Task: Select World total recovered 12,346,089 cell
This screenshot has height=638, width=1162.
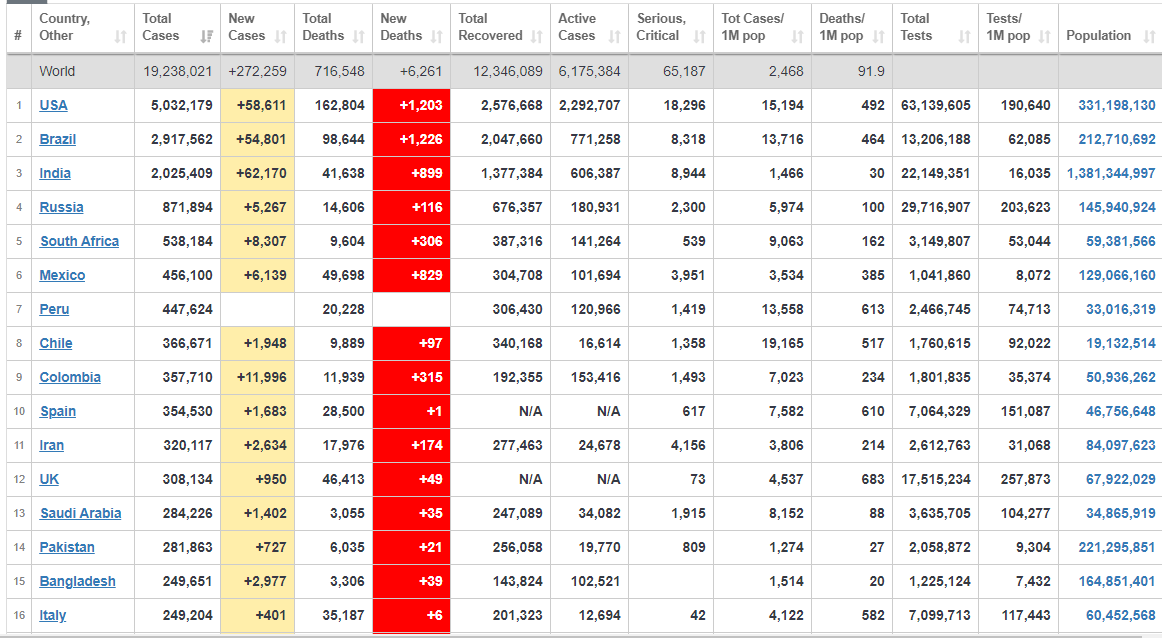Action: coord(500,71)
